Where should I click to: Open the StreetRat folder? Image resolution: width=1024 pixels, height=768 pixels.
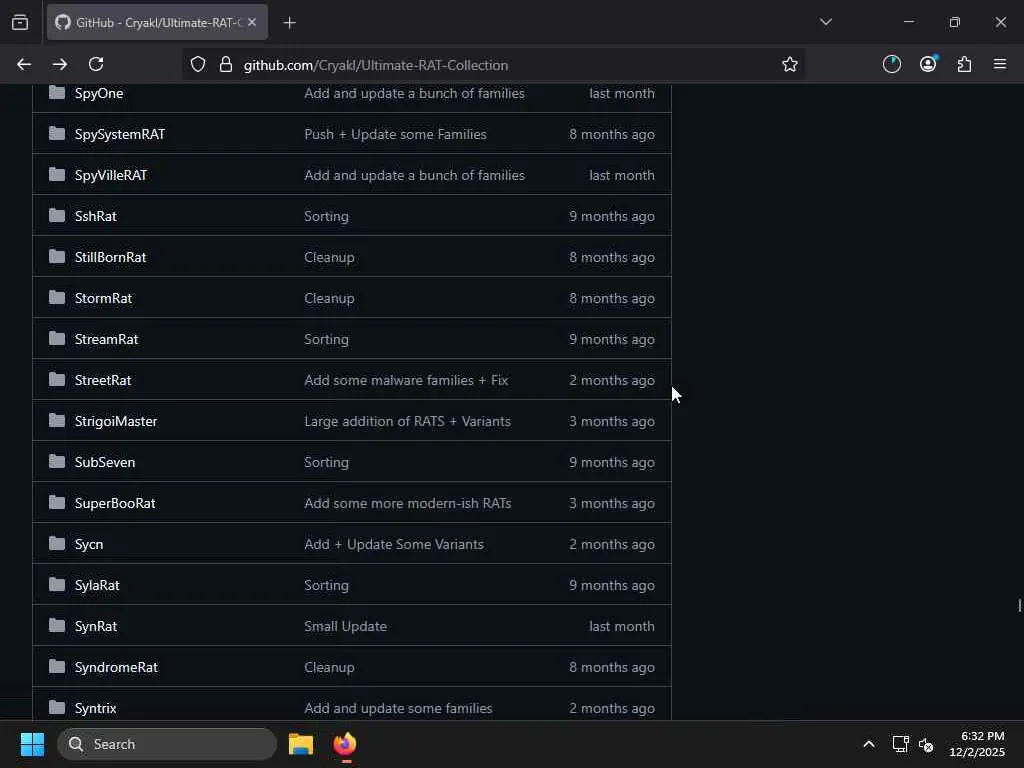click(103, 381)
